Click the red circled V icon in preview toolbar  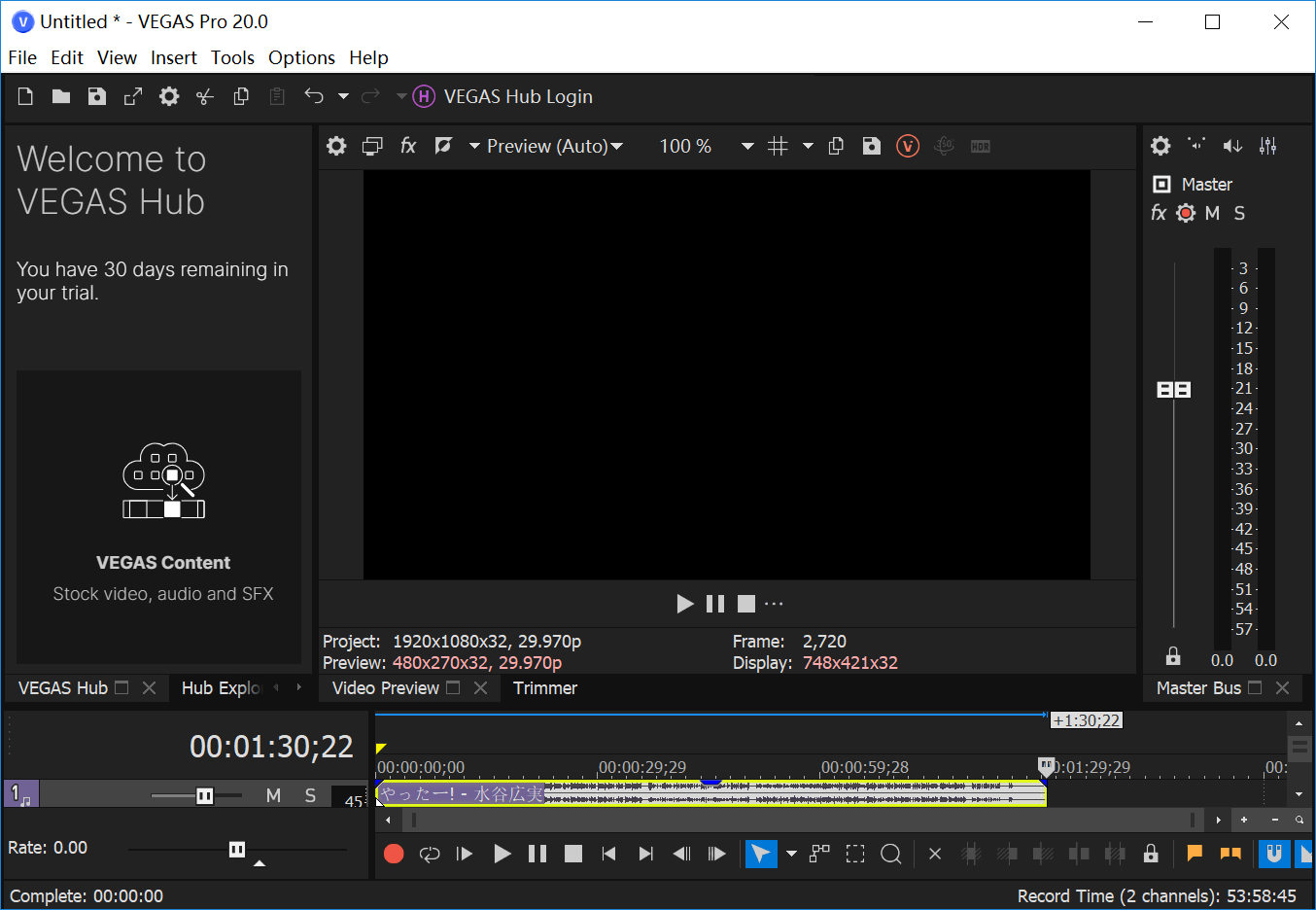(x=908, y=146)
